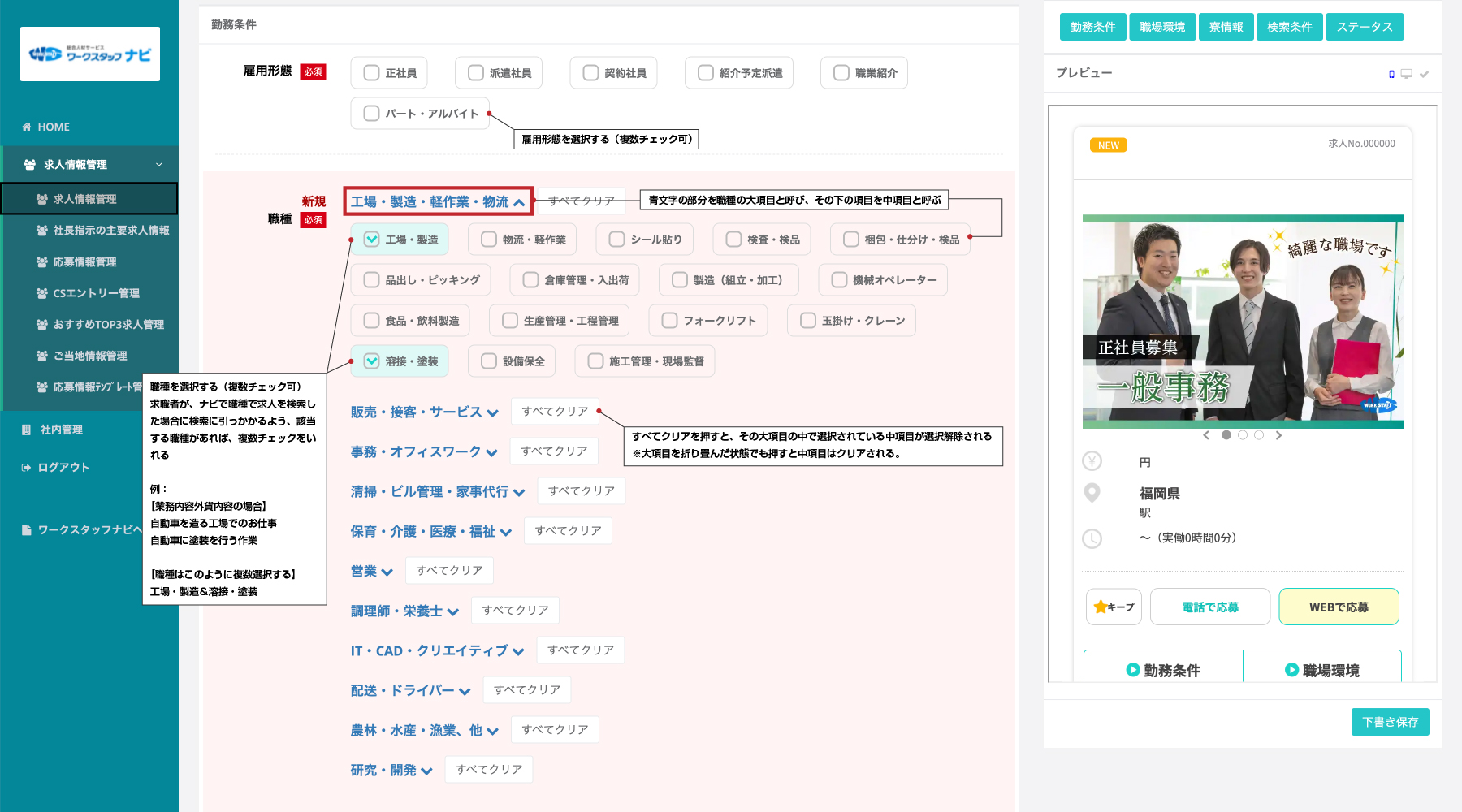1462x812 pixels.
Task: Go to previous preview image with left arrow
Action: (1206, 435)
